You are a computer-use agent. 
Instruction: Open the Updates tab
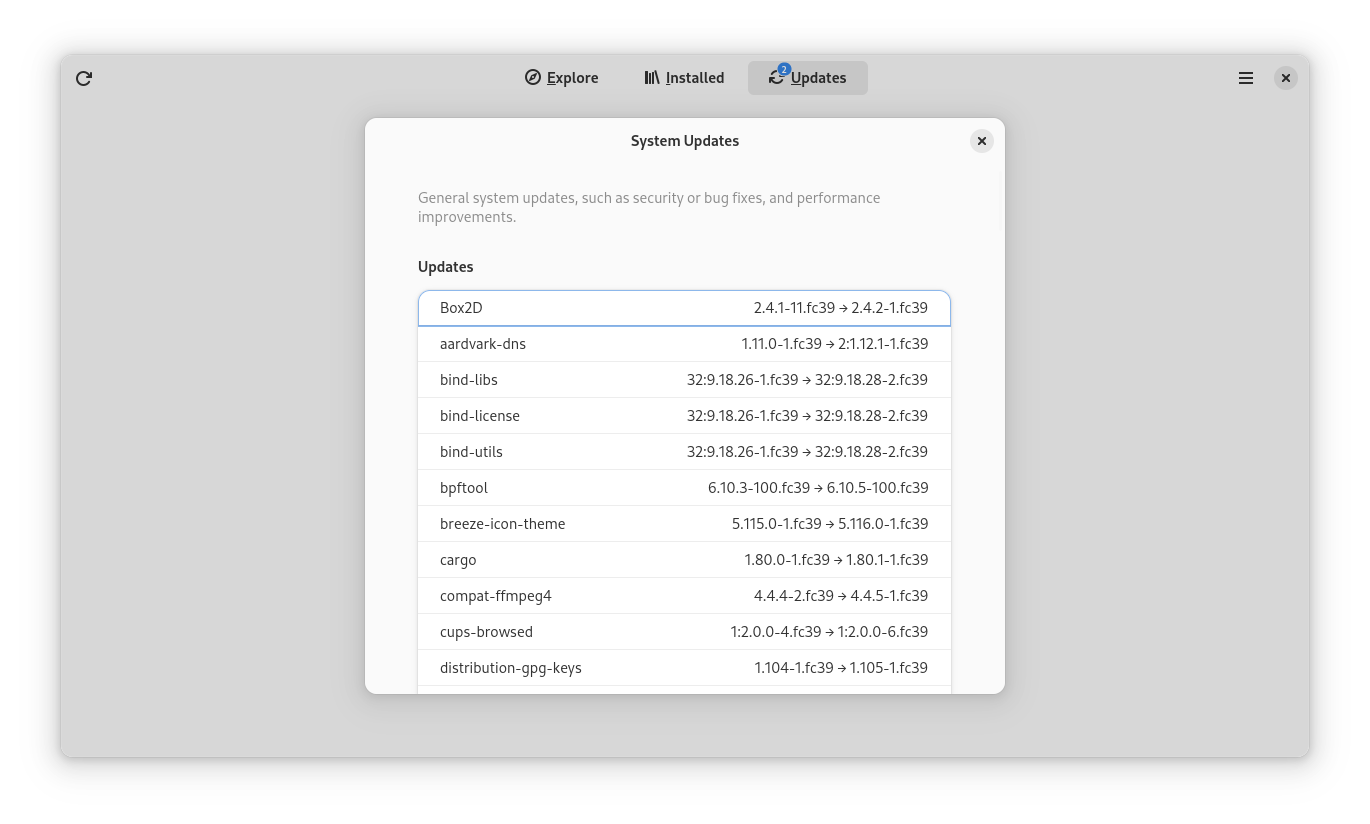(x=807, y=78)
